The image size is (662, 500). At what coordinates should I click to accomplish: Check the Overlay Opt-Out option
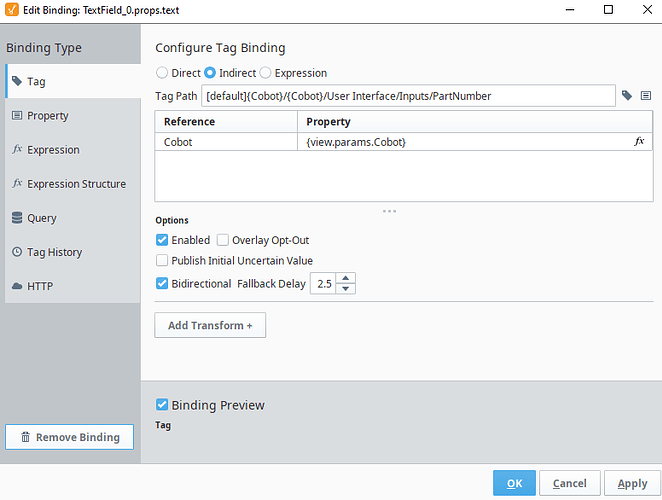pyautogui.click(x=223, y=240)
